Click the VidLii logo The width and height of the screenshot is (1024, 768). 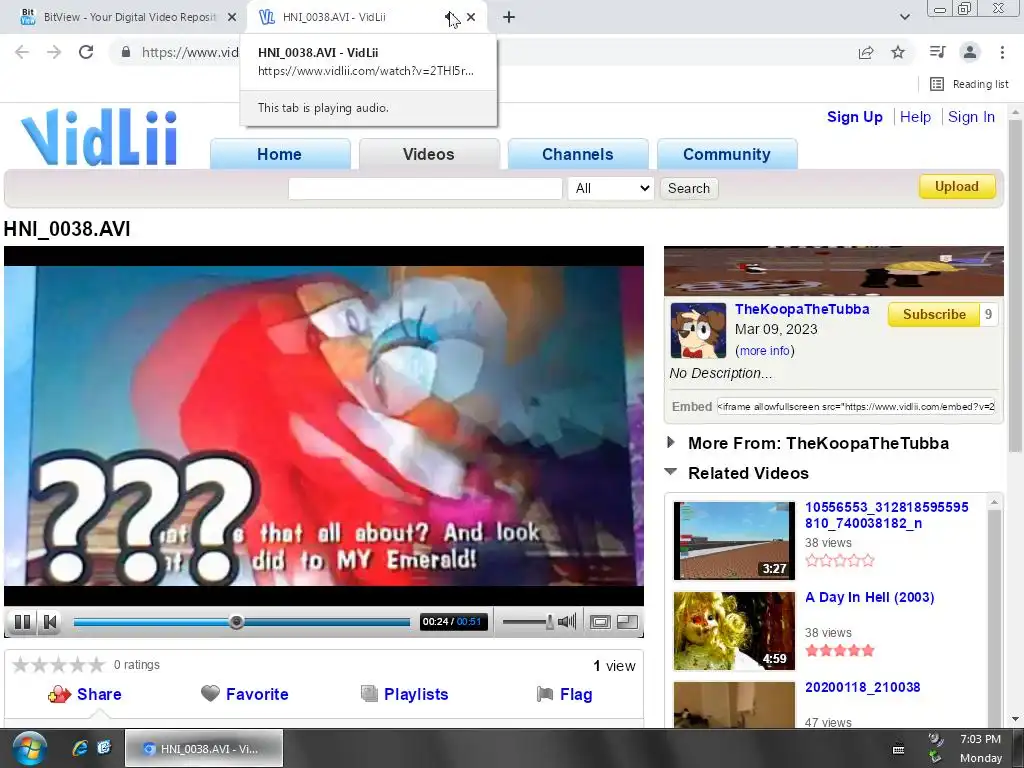point(99,137)
